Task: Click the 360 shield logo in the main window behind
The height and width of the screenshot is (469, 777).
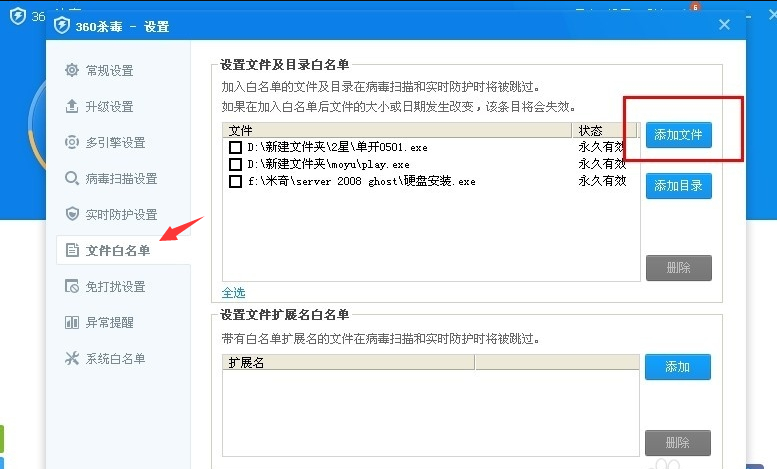Action: click(x=18, y=16)
